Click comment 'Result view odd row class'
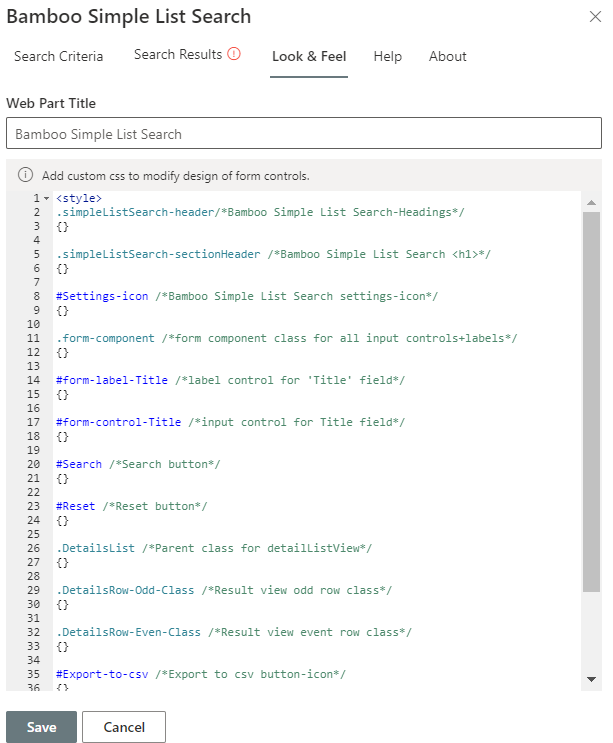The image size is (613, 743). (x=297, y=590)
